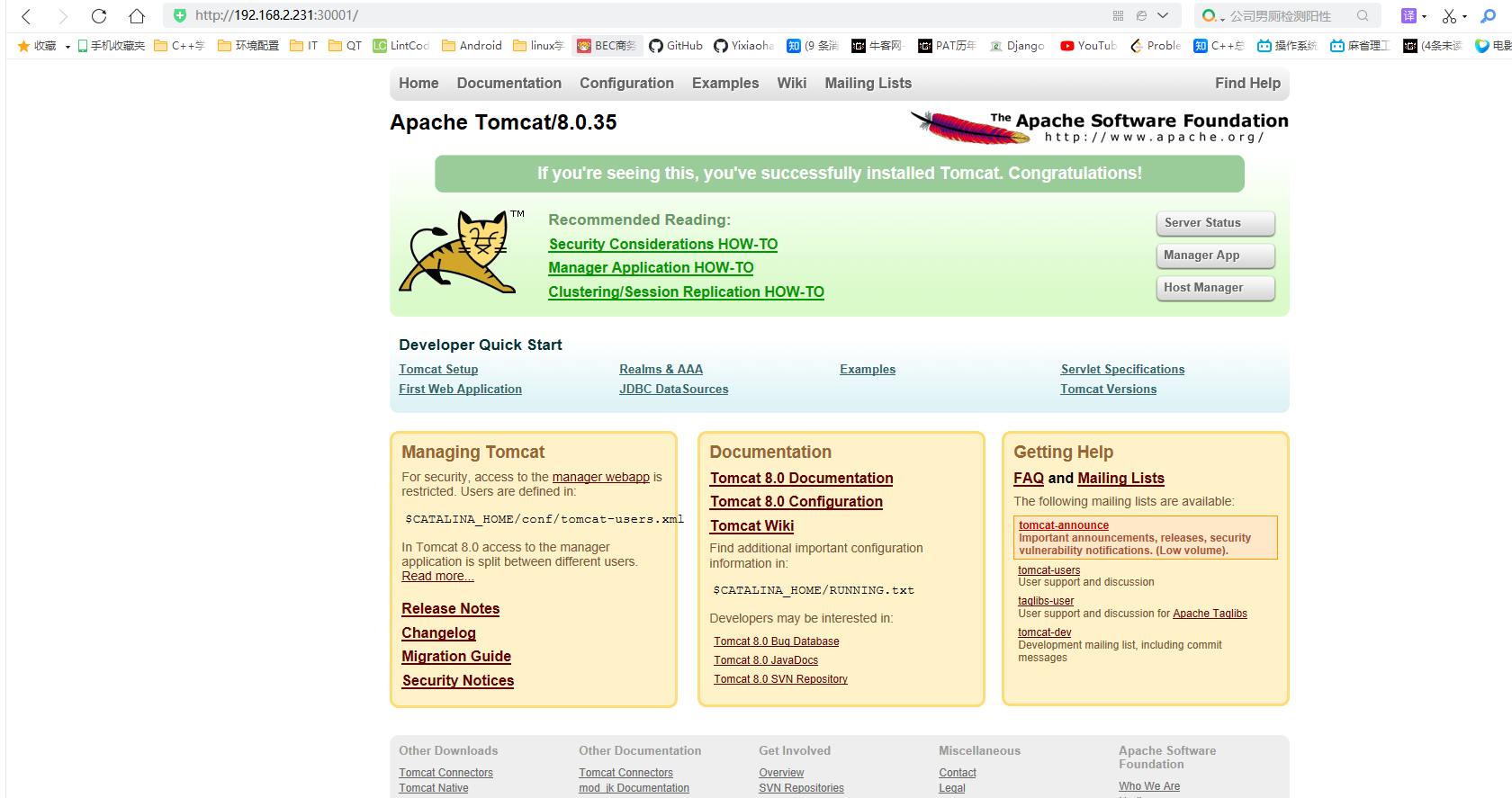Click the browser back arrow
1512x798 pixels.
[26, 16]
